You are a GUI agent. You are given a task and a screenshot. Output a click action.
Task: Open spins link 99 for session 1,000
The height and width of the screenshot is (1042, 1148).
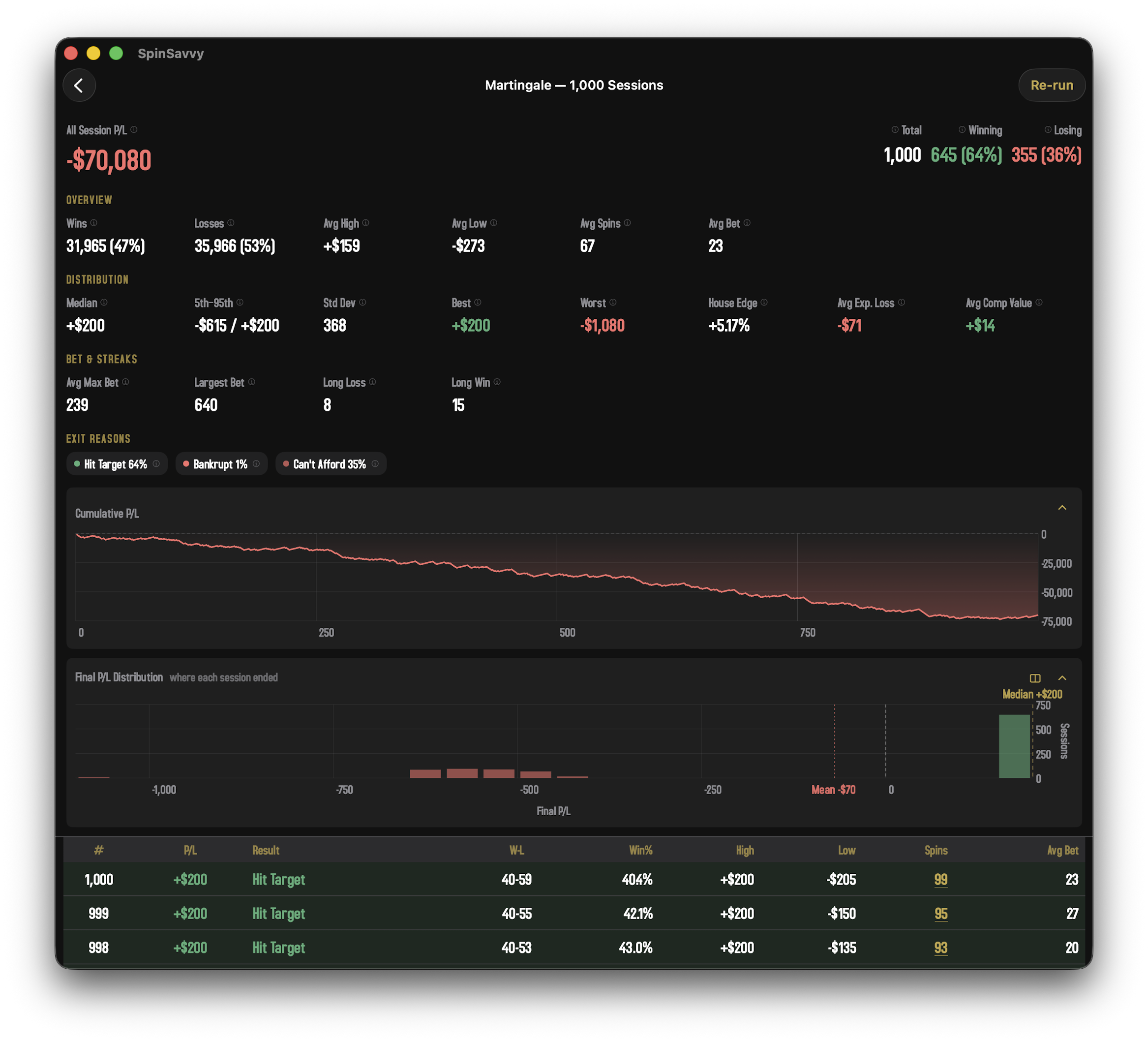click(941, 880)
